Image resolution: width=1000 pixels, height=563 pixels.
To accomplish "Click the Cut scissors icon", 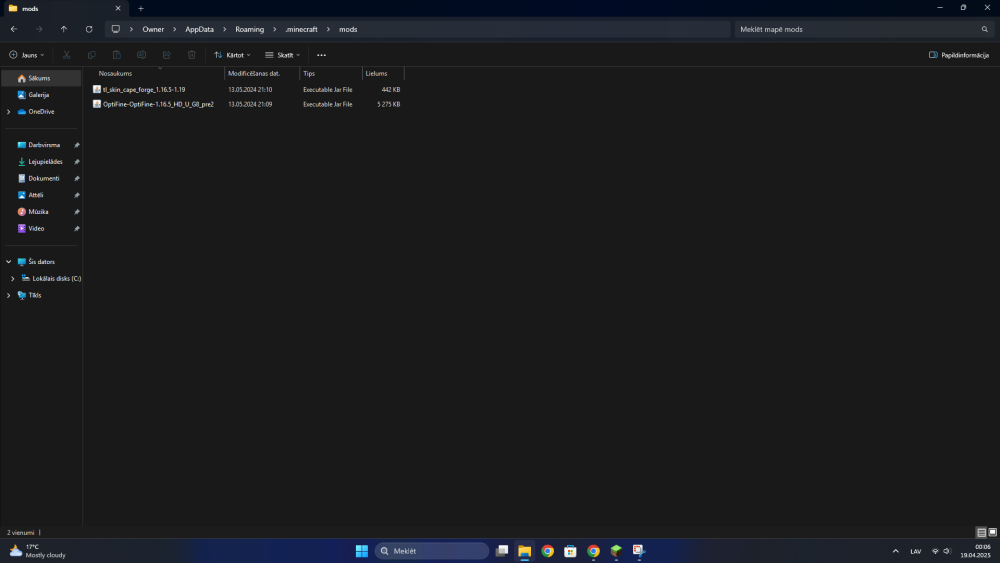I will tap(66, 55).
